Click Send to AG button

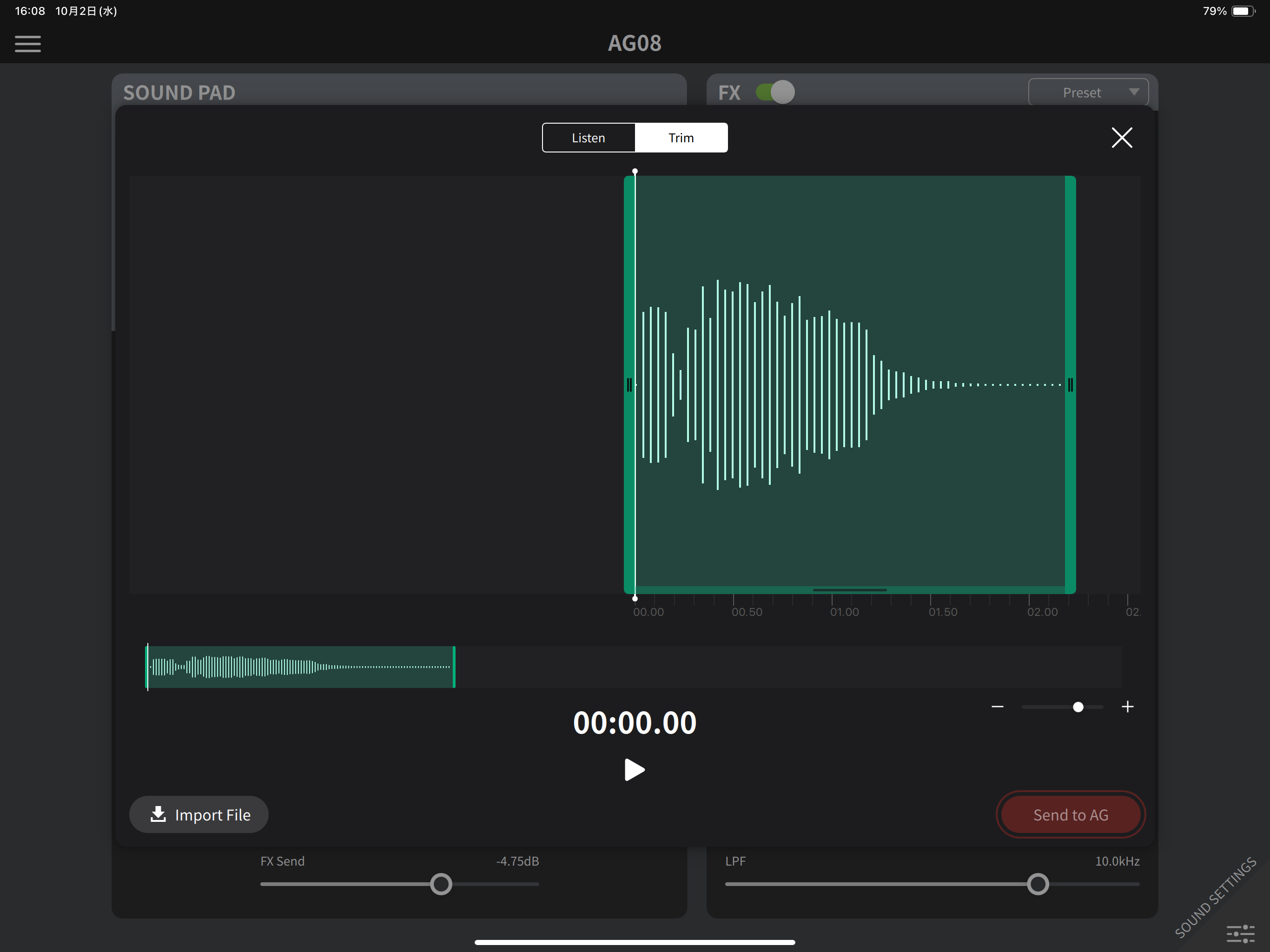click(x=1071, y=815)
